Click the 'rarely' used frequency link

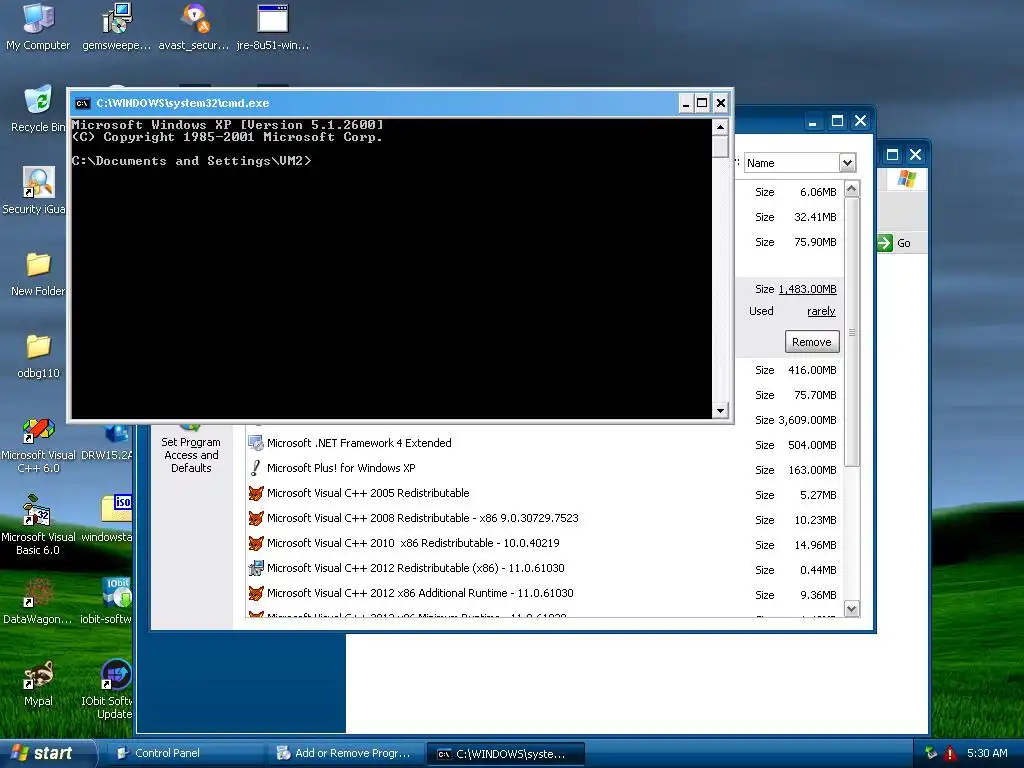coord(821,312)
